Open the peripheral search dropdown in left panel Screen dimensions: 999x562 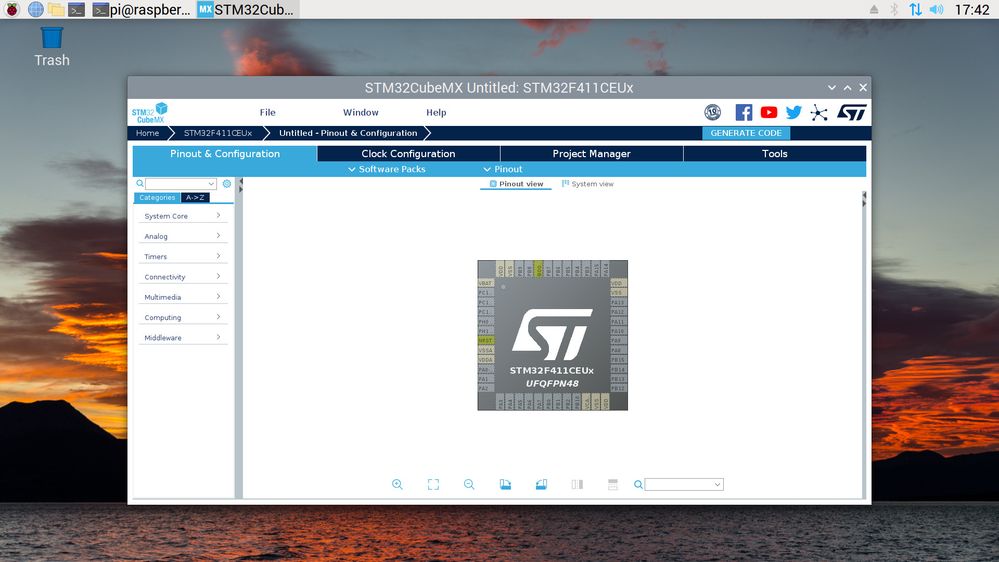tap(211, 184)
